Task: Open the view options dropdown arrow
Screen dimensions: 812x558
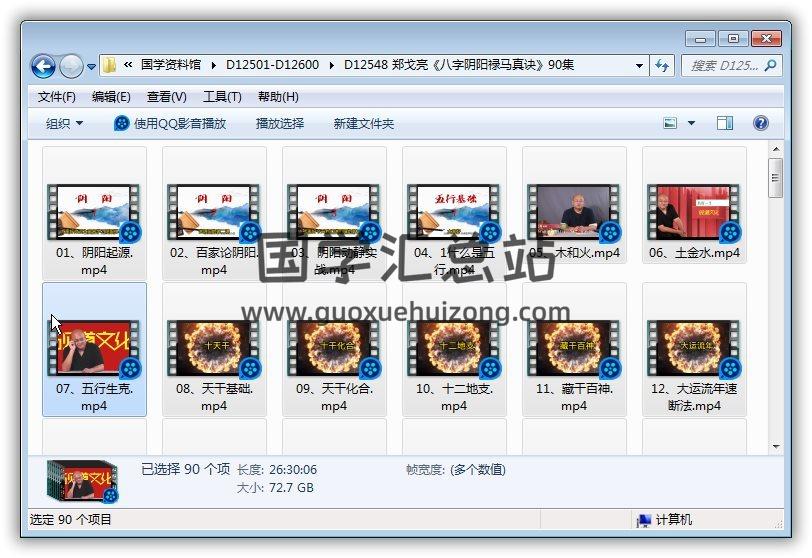Action: click(692, 123)
